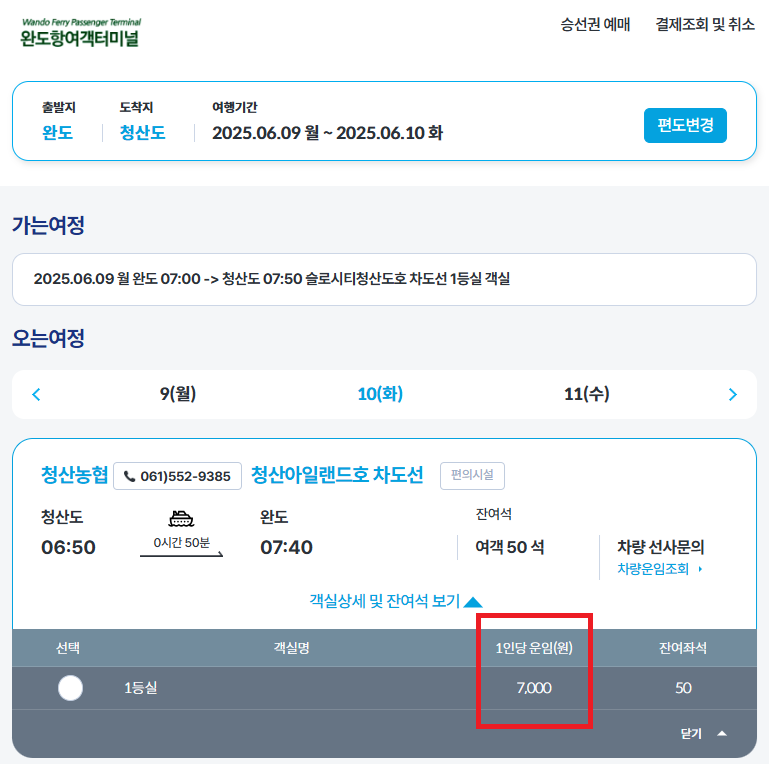Click the 061)552-9385 phone button
The height and width of the screenshot is (764, 769).
pyautogui.click(x=178, y=476)
